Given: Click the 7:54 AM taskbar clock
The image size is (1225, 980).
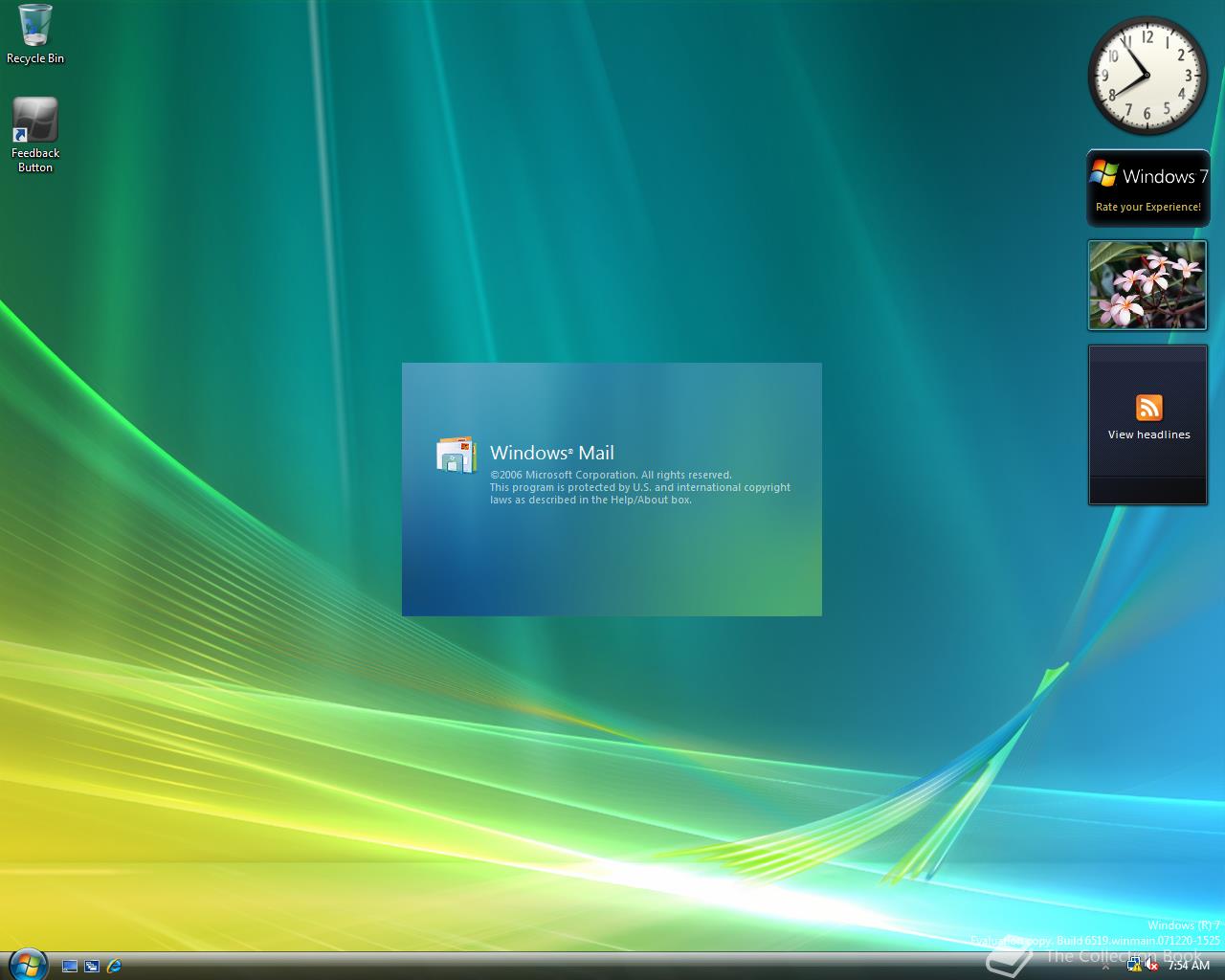Looking at the screenshot, I should (1189, 966).
